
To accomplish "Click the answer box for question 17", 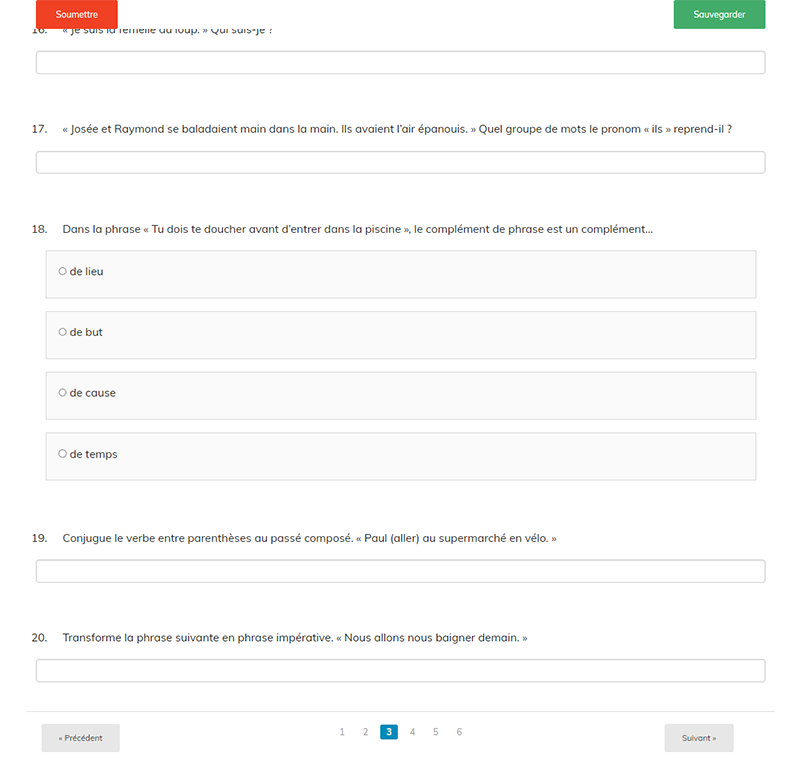I will (x=400, y=163).
